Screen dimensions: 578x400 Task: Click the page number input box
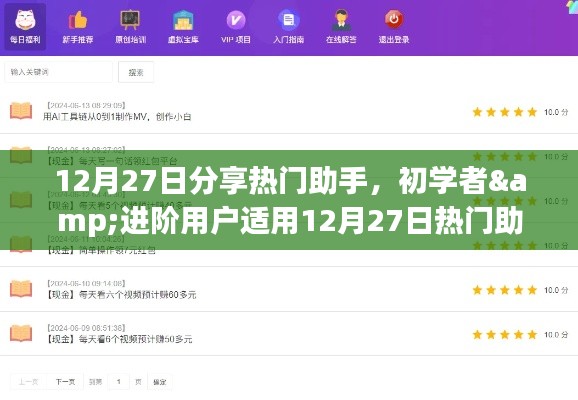tap(119, 382)
